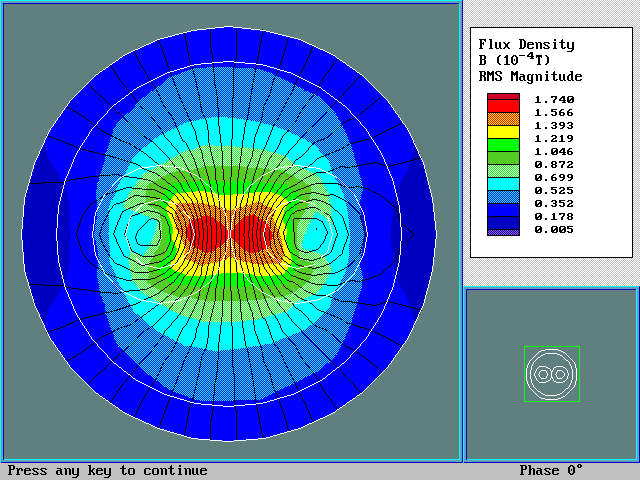Viewport: 640px width, 480px height.
Task: Click the red swatch at top of legend
Action: (503, 101)
